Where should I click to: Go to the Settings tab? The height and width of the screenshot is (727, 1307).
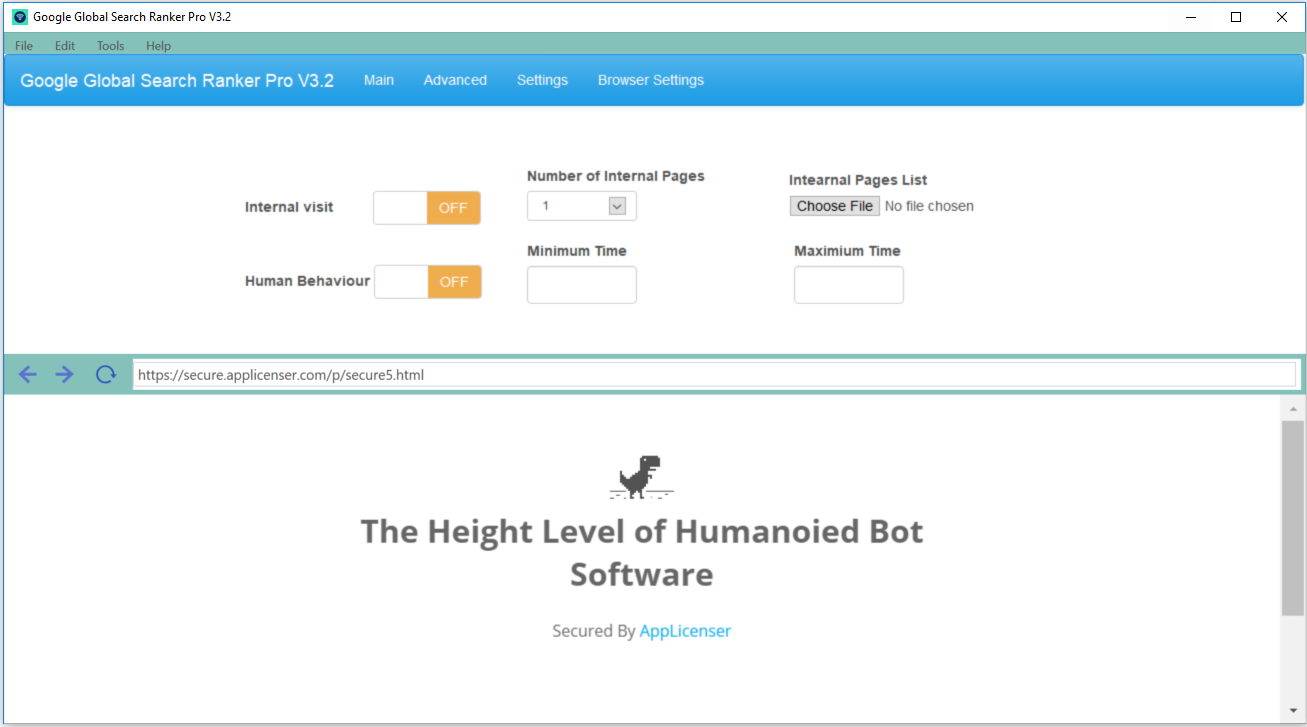pyautogui.click(x=542, y=80)
